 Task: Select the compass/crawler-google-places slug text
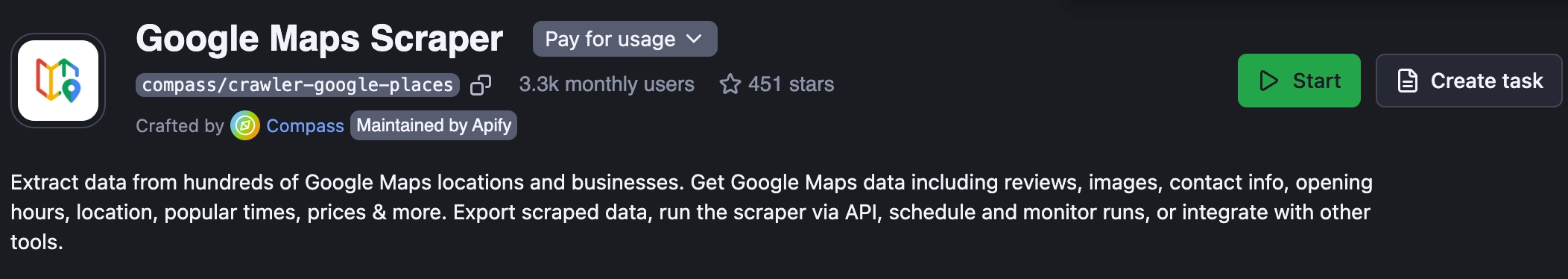(297, 85)
